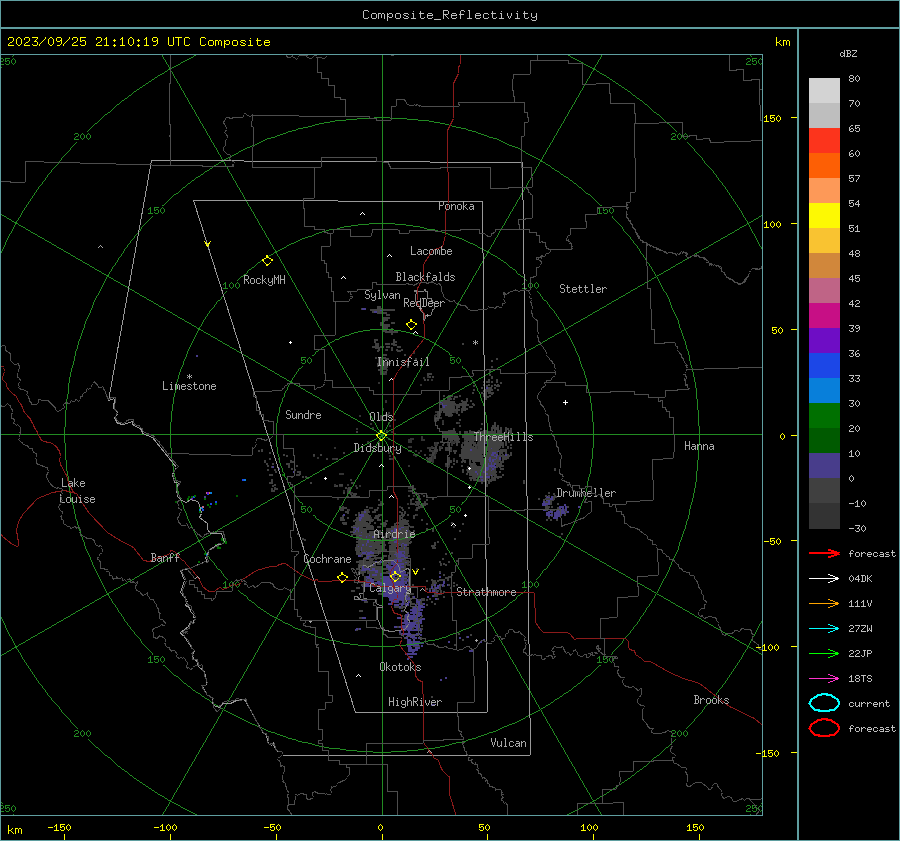Click the Vulcan city label
The width and height of the screenshot is (900, 841).
[508, 743]
